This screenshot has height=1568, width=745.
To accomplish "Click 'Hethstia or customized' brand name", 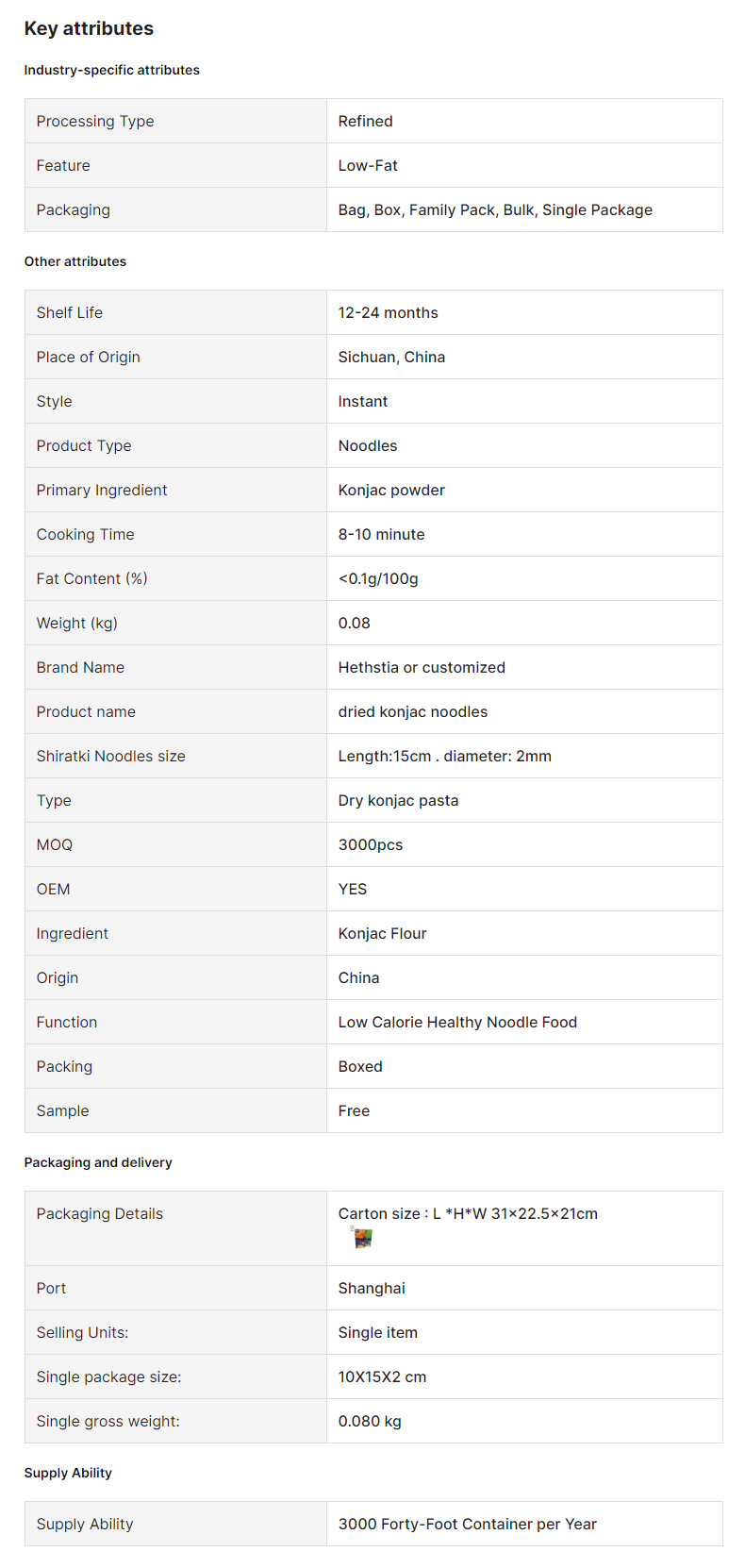I will pyautogui.click(x=422, y=667).
